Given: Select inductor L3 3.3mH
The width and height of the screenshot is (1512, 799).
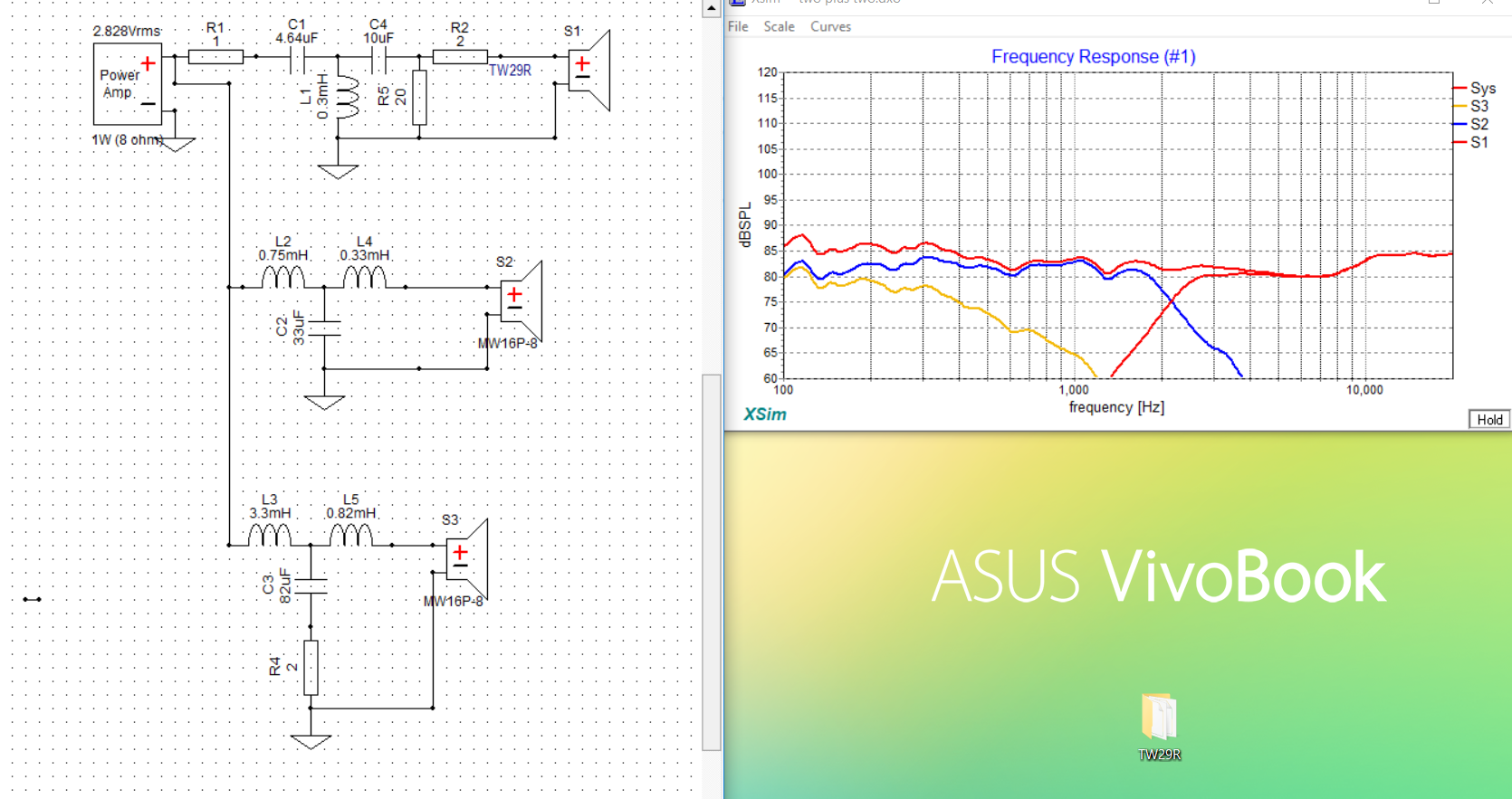Looking at the screenshot, I should coord(270,535).
